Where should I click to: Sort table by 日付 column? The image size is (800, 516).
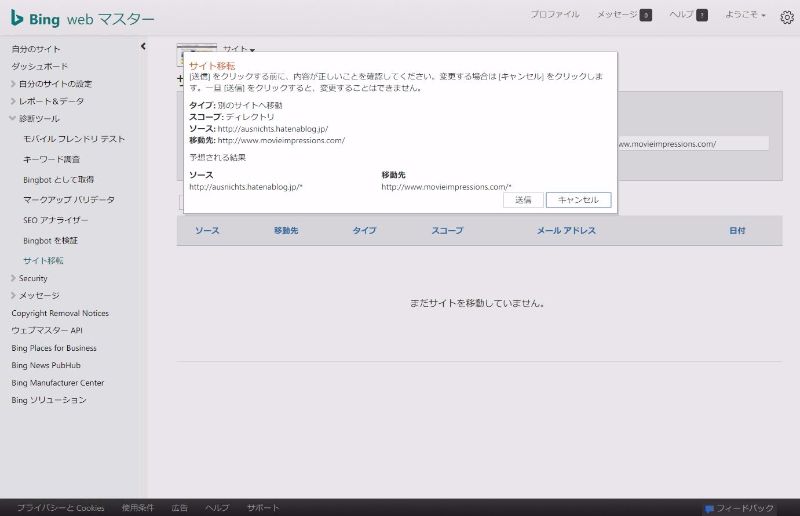coord(737,230)
